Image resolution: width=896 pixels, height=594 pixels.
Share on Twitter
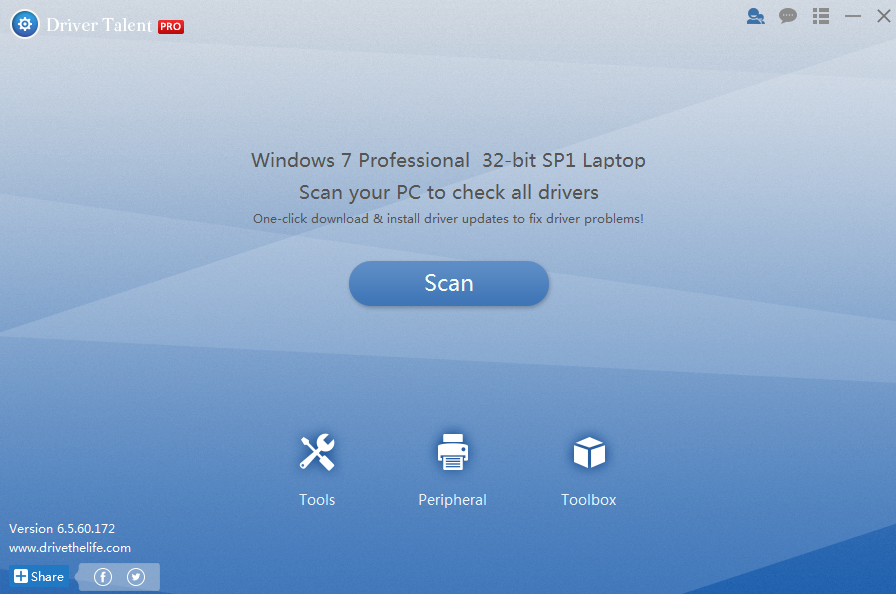click(x=136, y=577)
